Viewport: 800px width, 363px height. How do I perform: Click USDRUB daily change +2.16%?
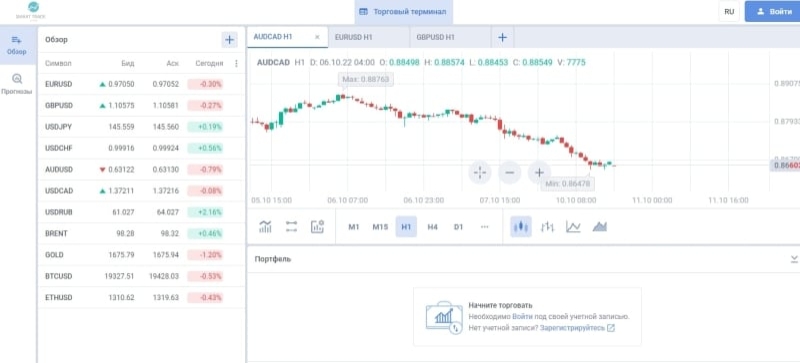pyautogui.click(x=206, y=212)
